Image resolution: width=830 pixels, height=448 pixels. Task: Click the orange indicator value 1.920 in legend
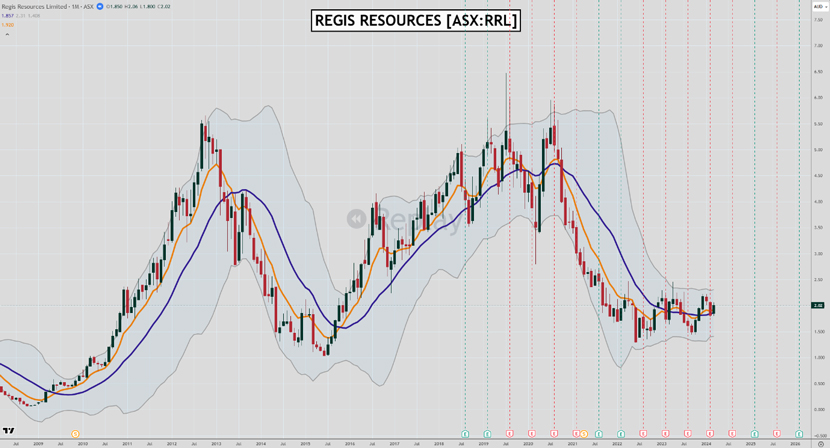click(x=7, y=25)
